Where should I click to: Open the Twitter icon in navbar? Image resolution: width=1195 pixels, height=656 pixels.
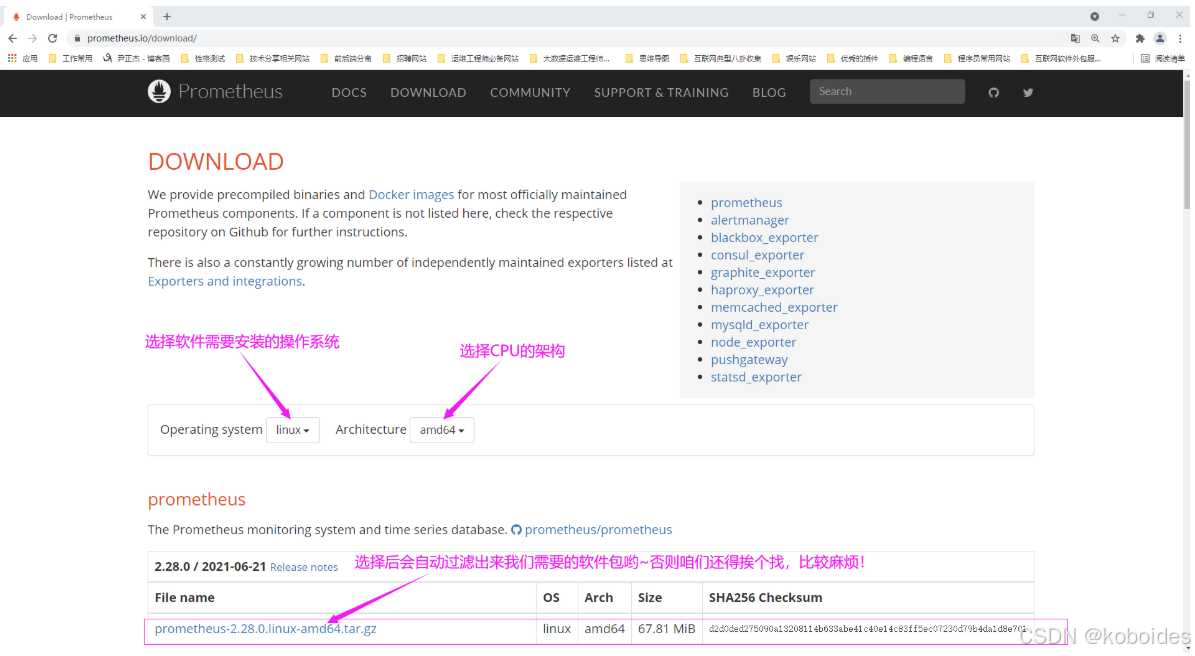click(x=1027, y=92)
